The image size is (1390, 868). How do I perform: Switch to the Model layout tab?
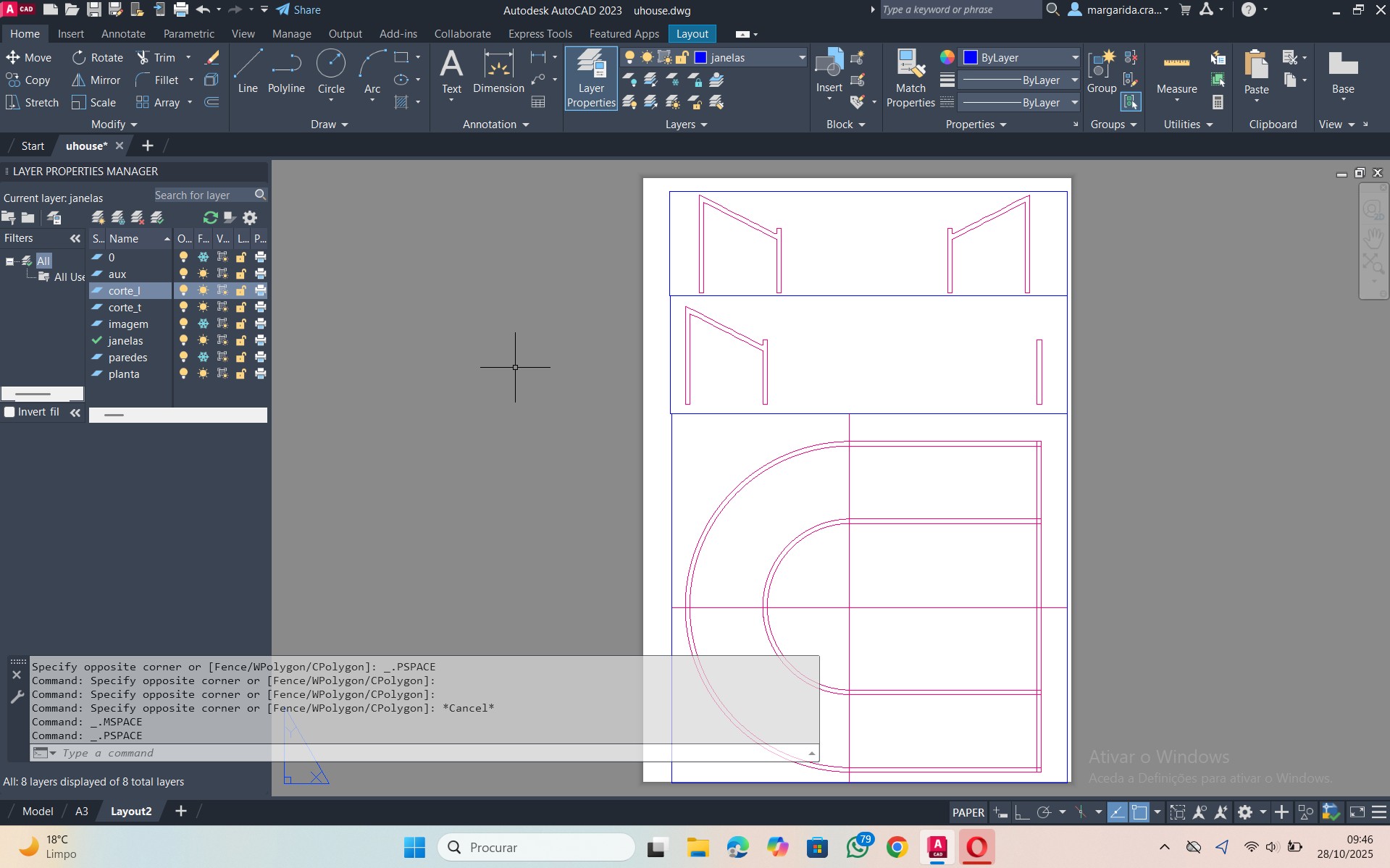[38, 811]
